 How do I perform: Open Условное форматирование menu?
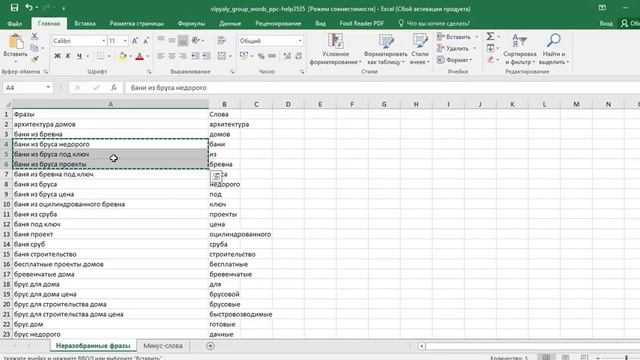[336, 49]
